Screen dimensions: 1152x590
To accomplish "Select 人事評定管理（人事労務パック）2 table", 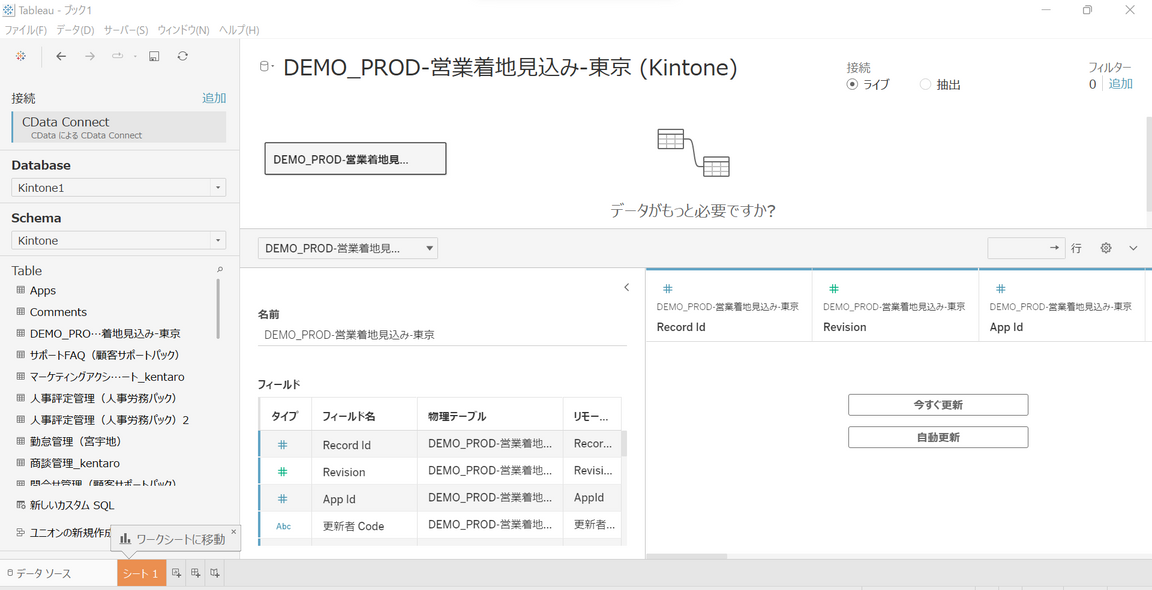I will click(109, 420).
